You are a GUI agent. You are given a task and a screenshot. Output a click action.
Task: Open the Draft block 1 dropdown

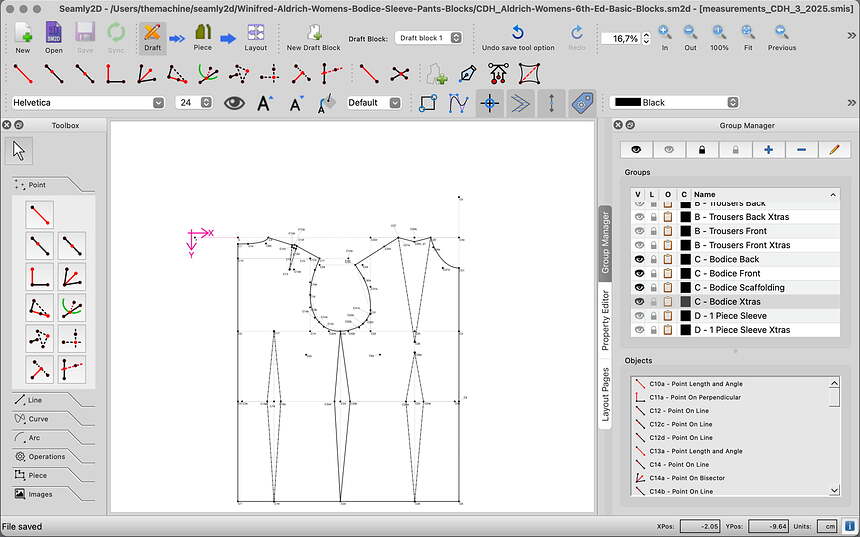pyautogui.click(x=428, y=38)
